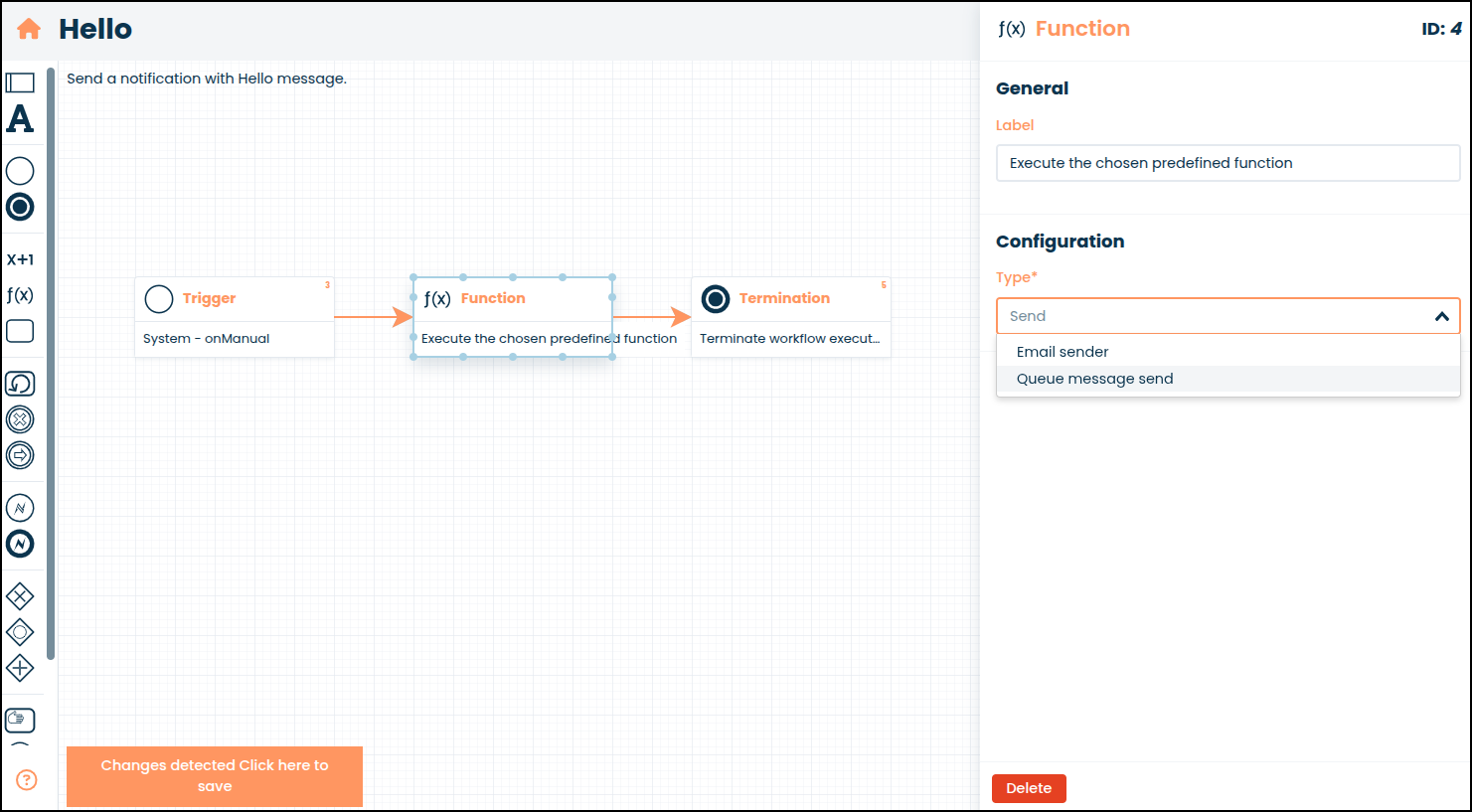
Task: Pick the empty rounded rectangle palette tool
Action: pyautogui.click(x=20, y=331)
